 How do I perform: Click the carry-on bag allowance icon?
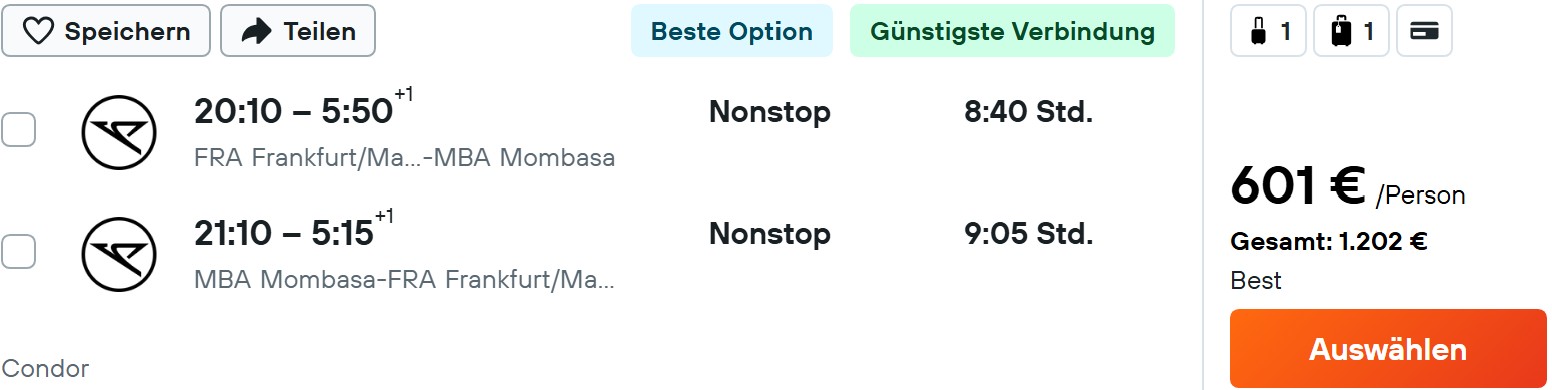pos(1268,31)
